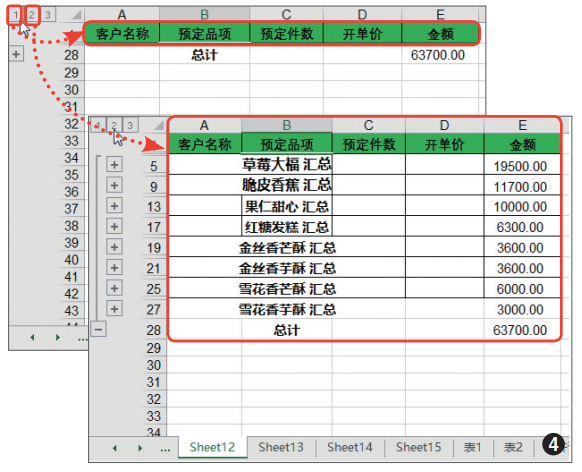
Task: Click outline level 2 button in back window
Action: pyautogui.click(x=32, y=15)
